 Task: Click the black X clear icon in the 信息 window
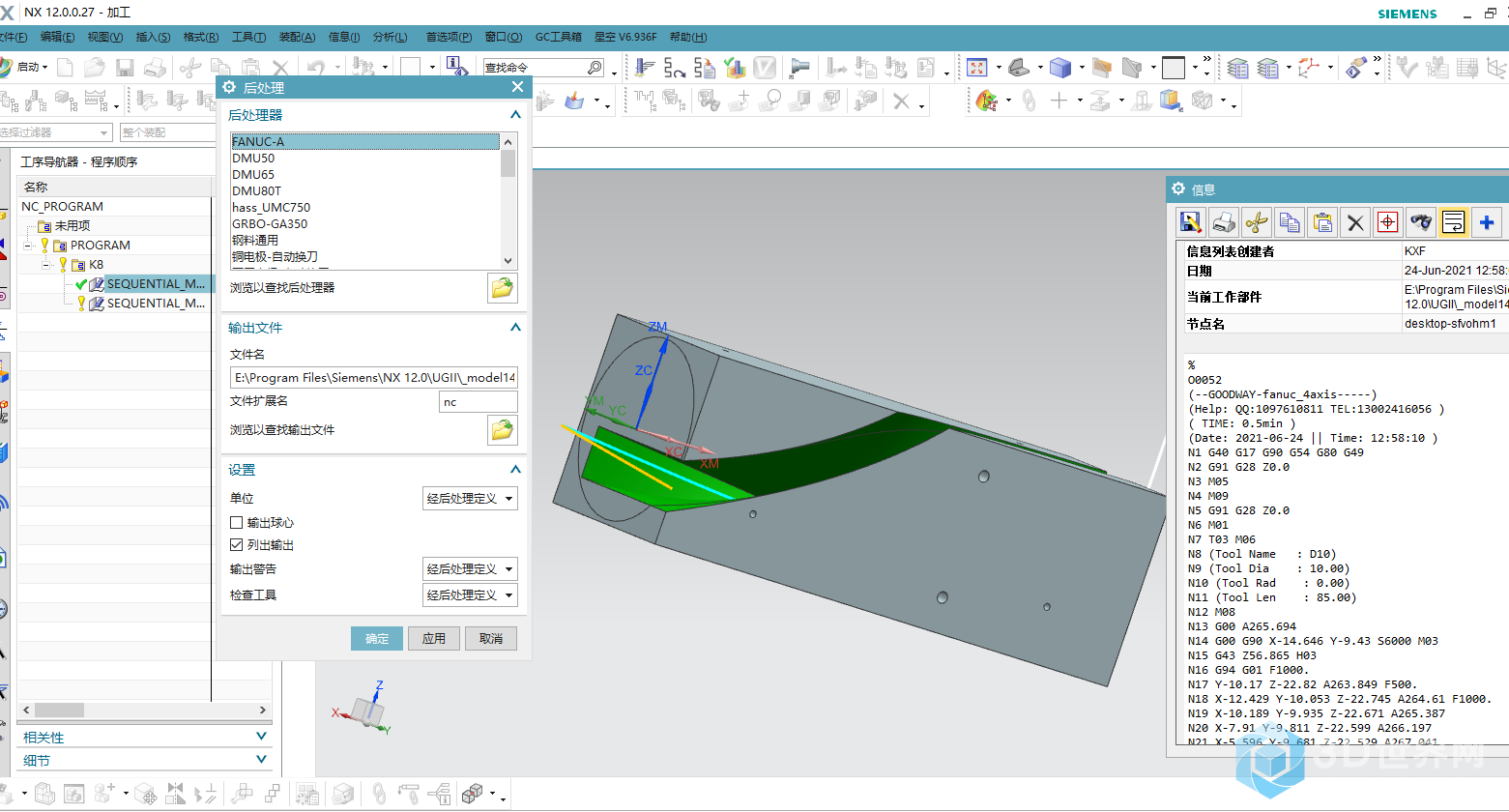click(x=1355, y=222)
